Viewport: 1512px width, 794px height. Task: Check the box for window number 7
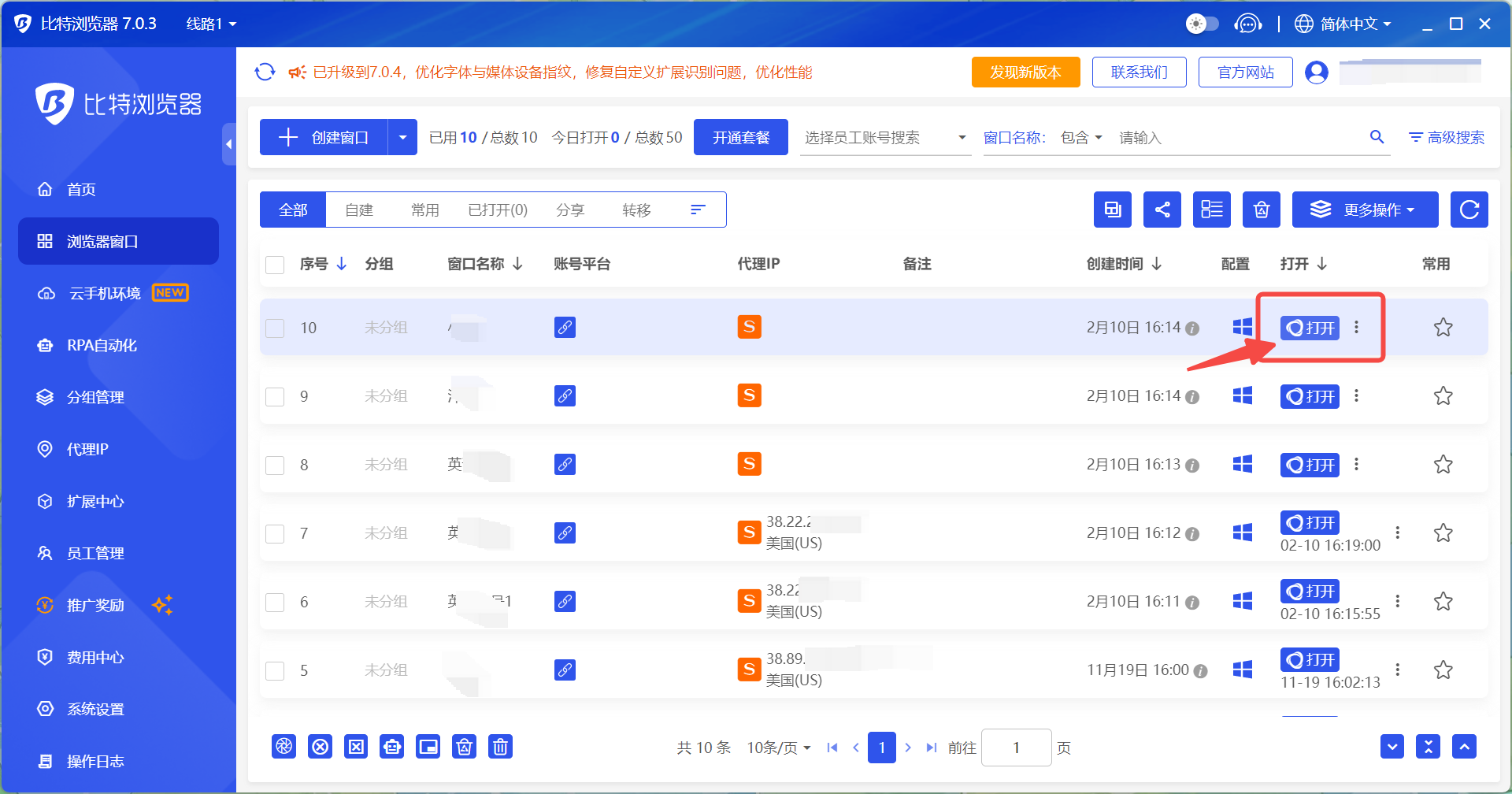click(275, 533)
